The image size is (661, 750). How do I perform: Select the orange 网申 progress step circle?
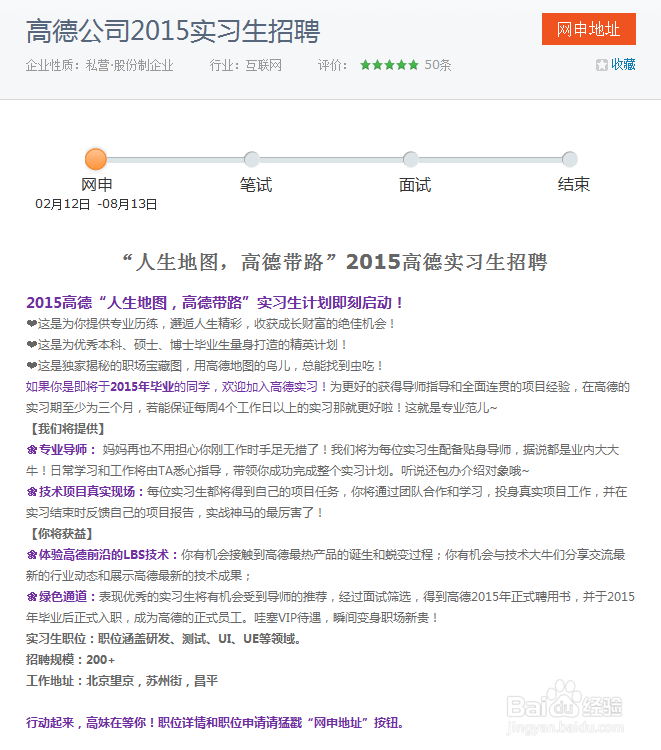[x=96, y=159]
